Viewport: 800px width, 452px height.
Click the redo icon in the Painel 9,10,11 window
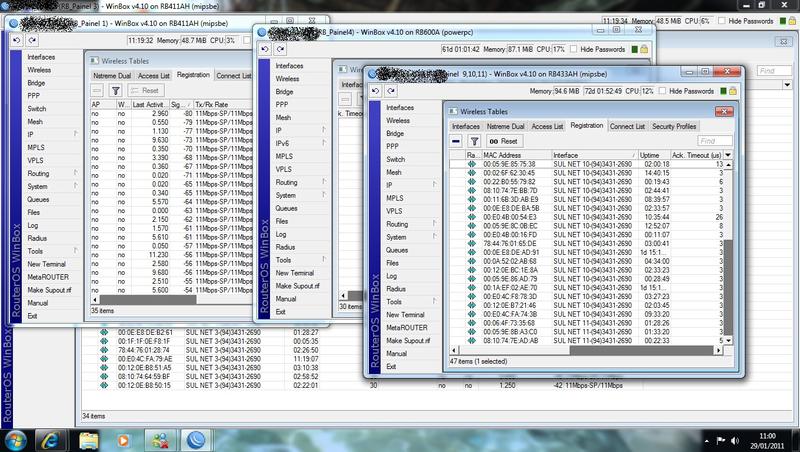391,91
